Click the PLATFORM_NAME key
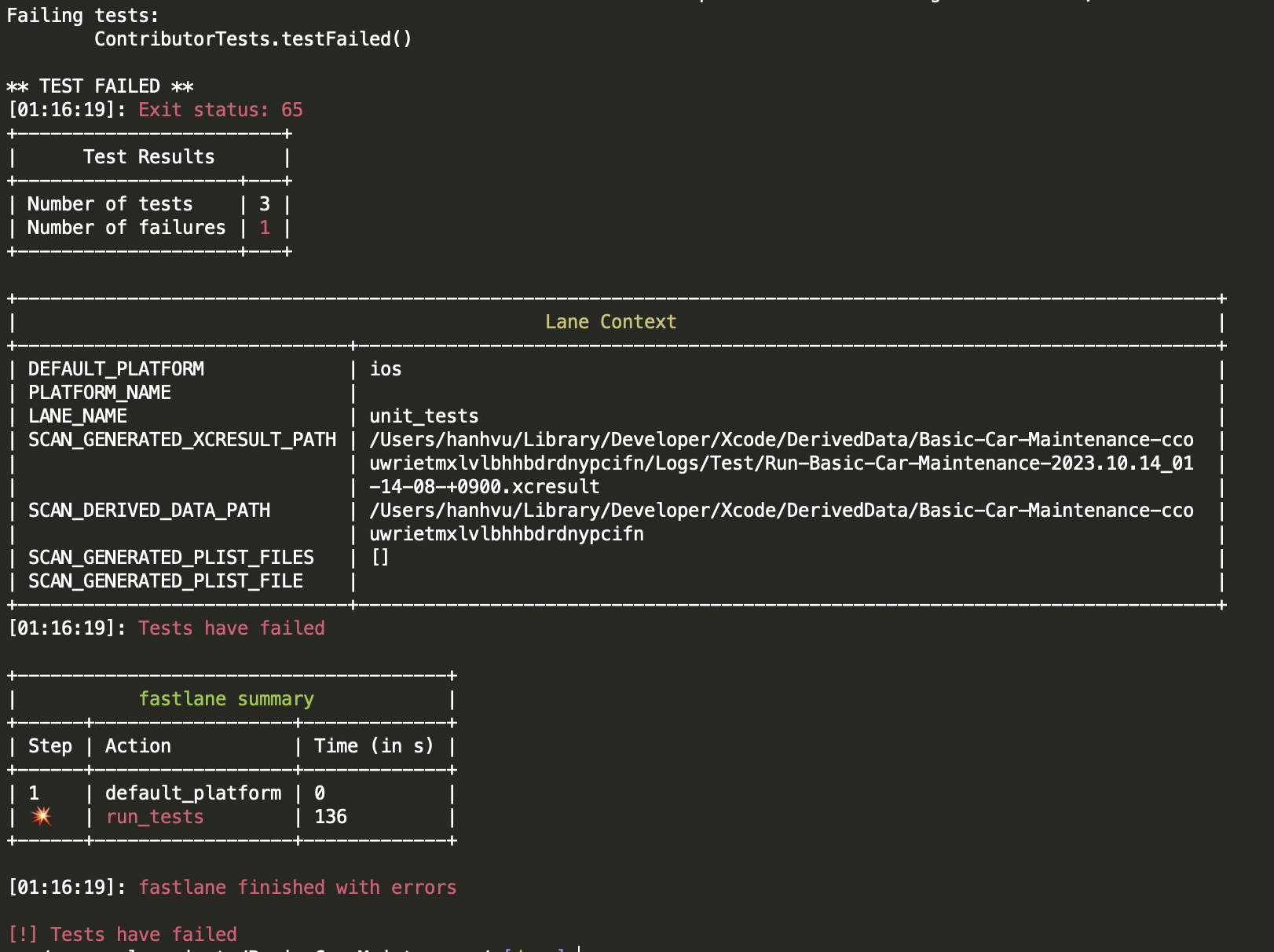Viewport: 1274px width, 952px height. tap(100, 393)
